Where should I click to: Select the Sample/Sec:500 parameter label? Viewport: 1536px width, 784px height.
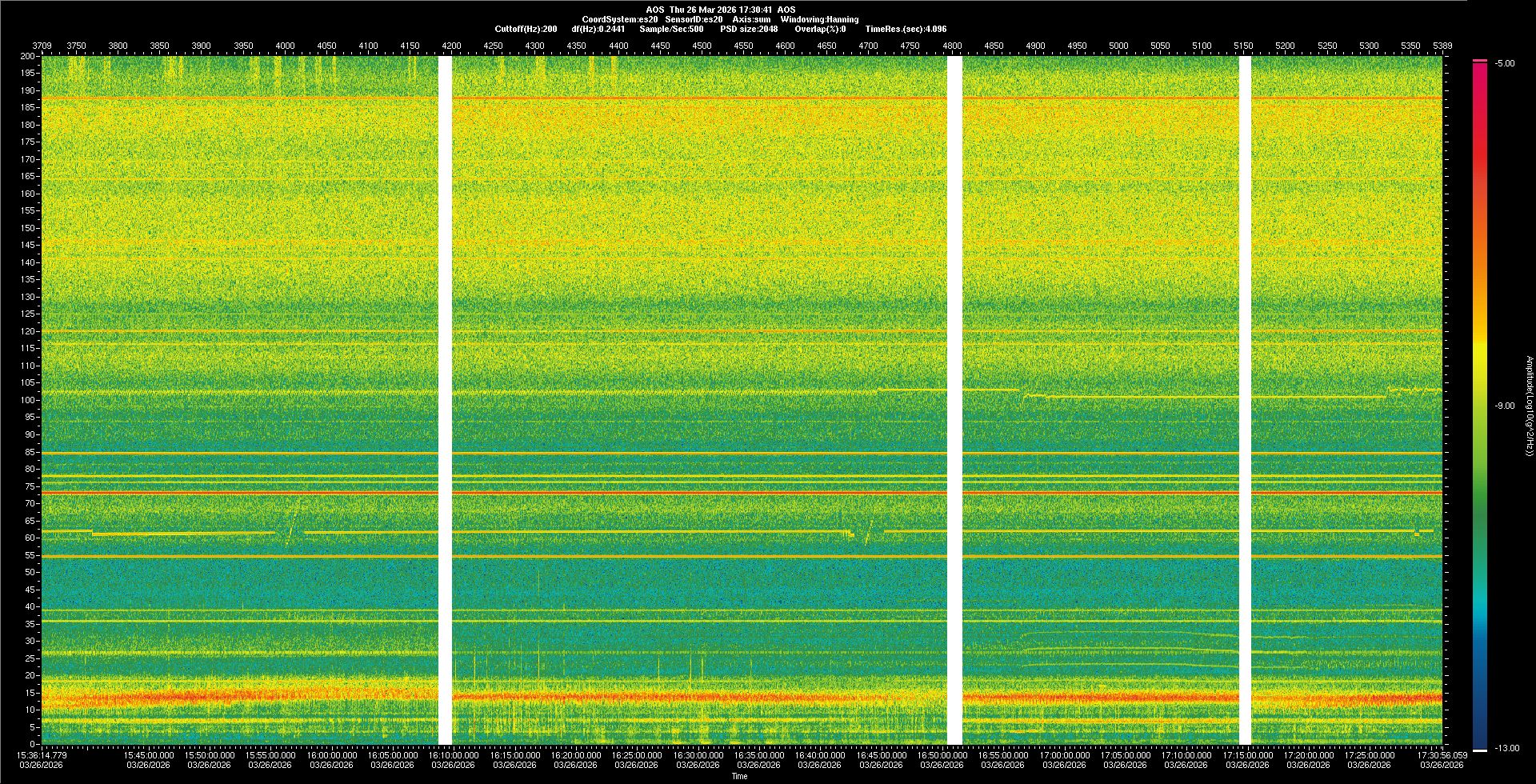tap(671, 29)
